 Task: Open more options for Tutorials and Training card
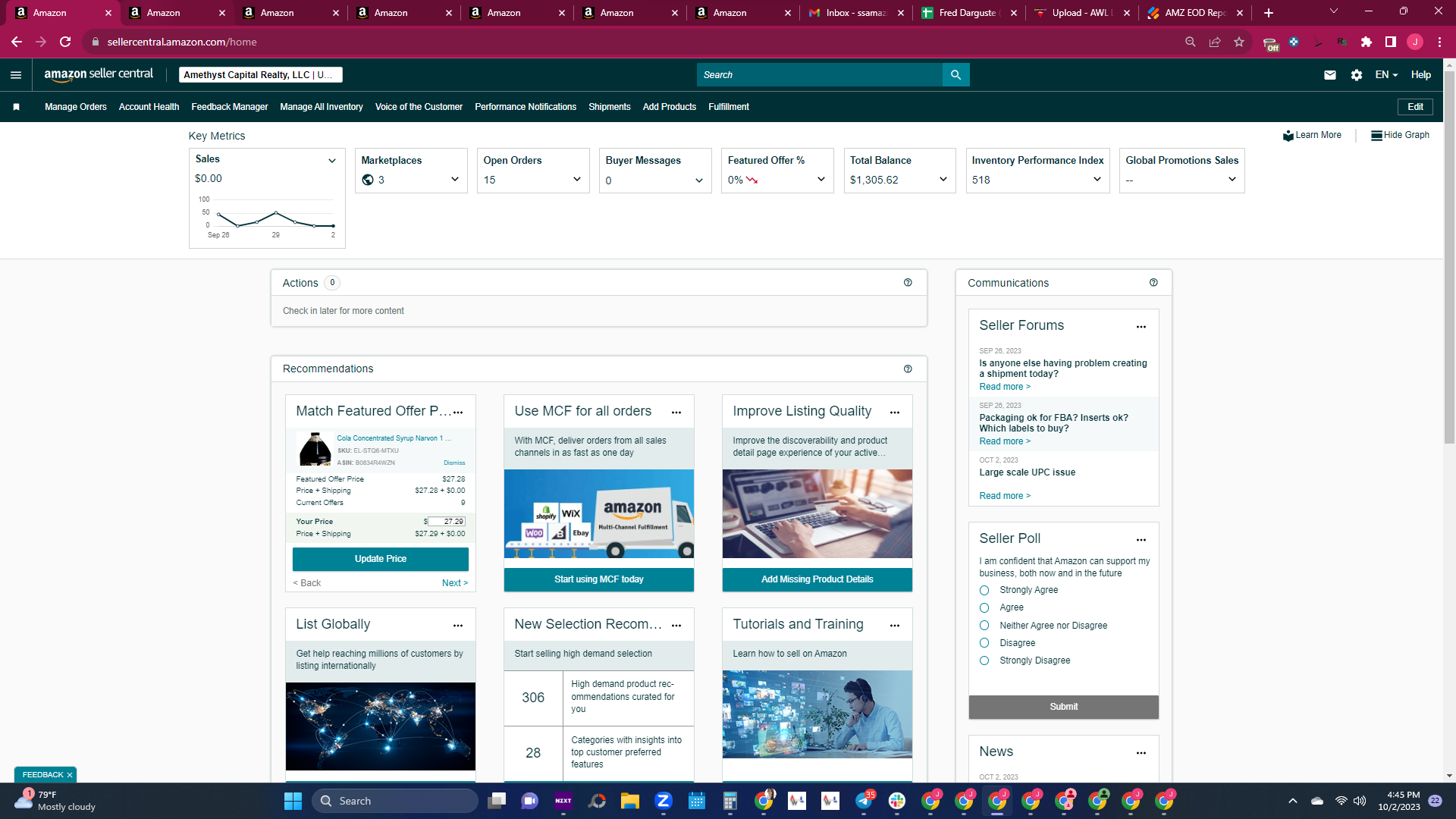(x=895, y=626)
